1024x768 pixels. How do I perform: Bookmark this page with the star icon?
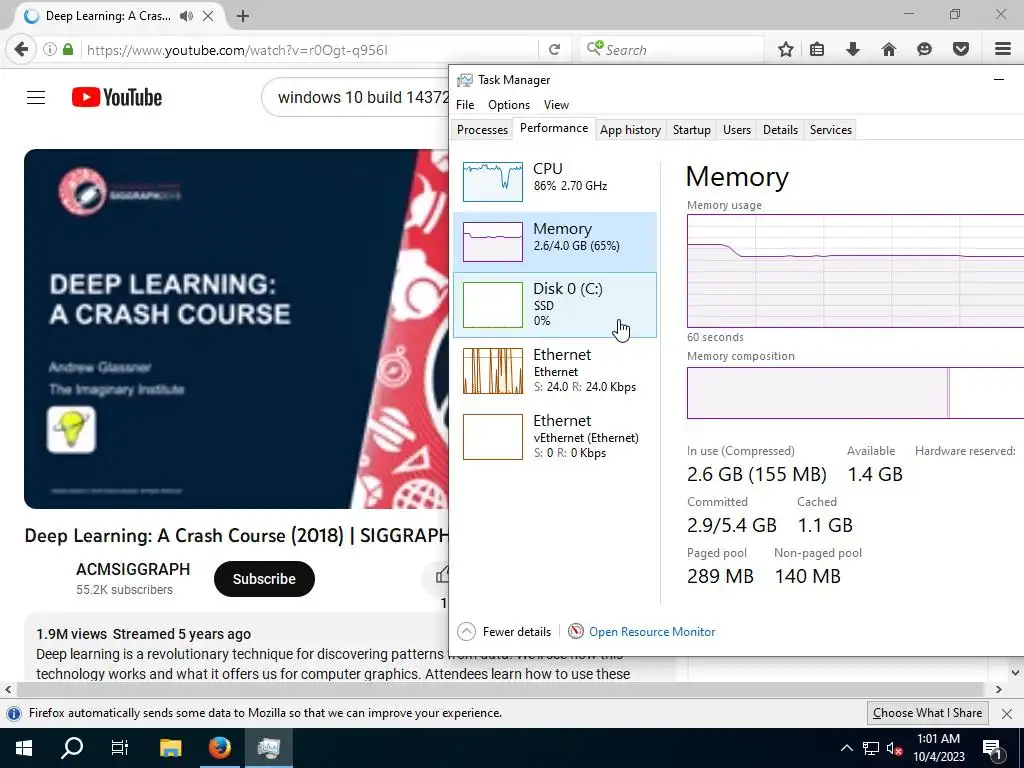tap(786, 50)
